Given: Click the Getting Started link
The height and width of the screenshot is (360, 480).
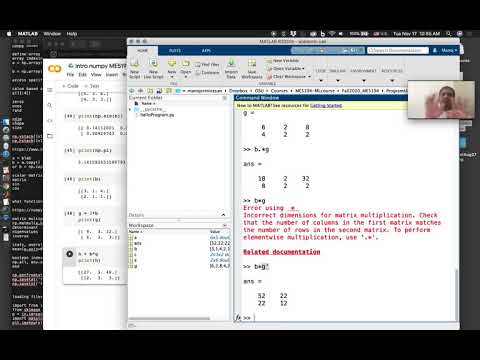Looking at the screenshot, I should pyautogui.click(x=326, y=105).
